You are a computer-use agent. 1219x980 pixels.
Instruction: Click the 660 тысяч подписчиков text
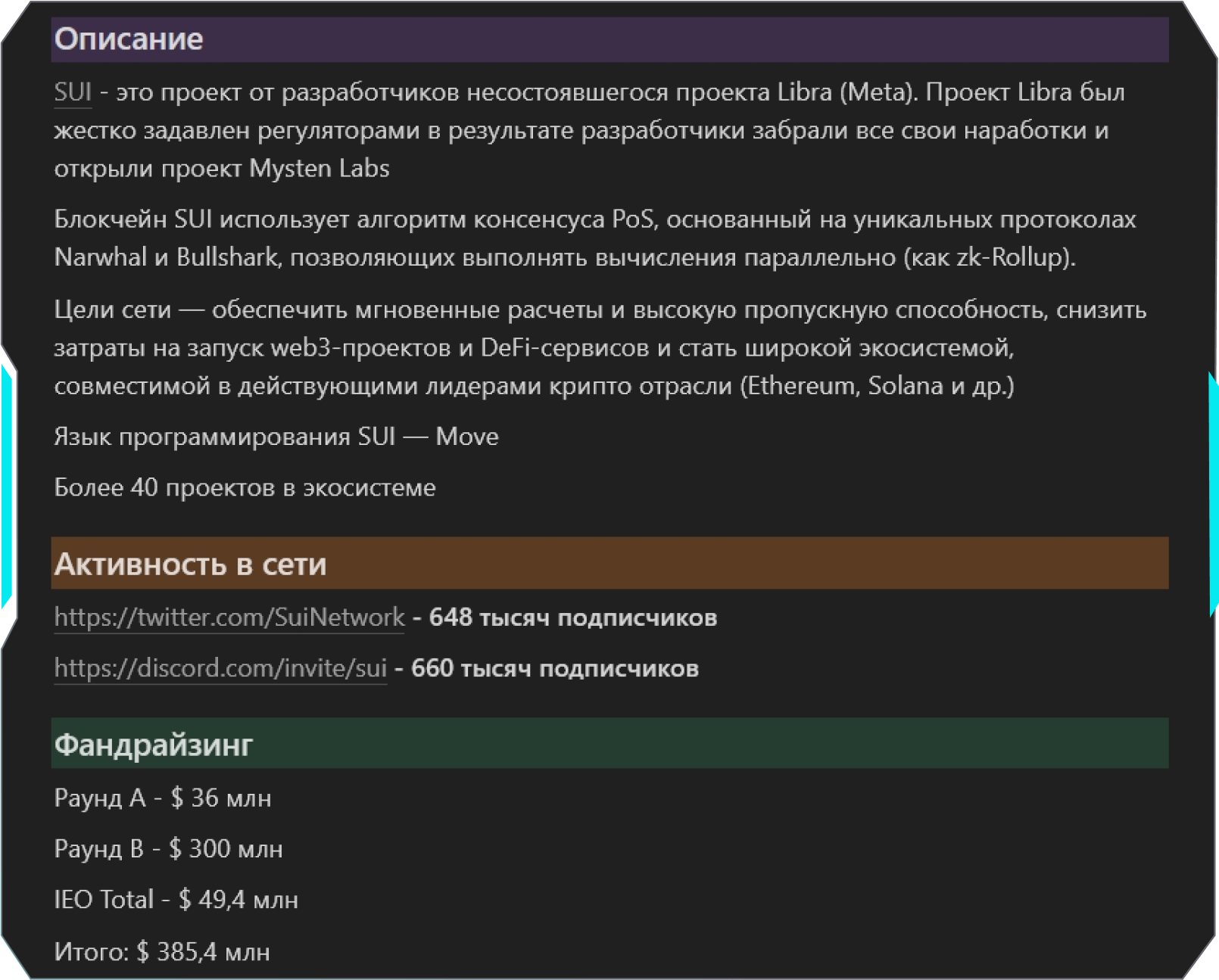pyautogui.click(x=554, y=668)
